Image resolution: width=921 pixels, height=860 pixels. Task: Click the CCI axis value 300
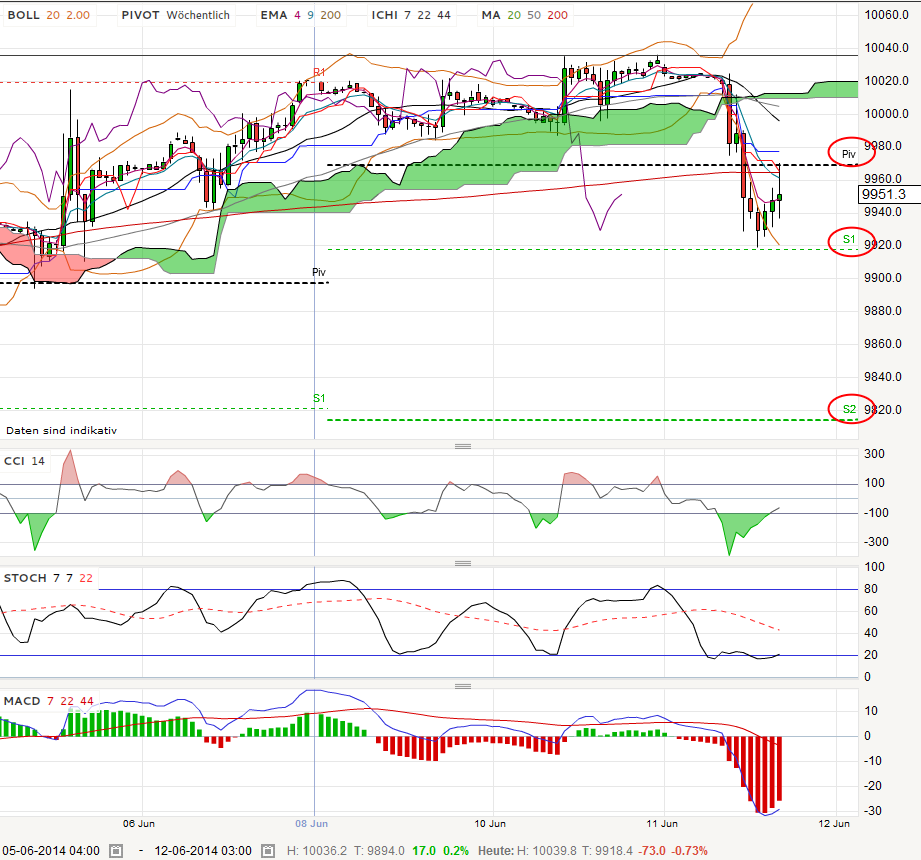[x=874, y=453]
